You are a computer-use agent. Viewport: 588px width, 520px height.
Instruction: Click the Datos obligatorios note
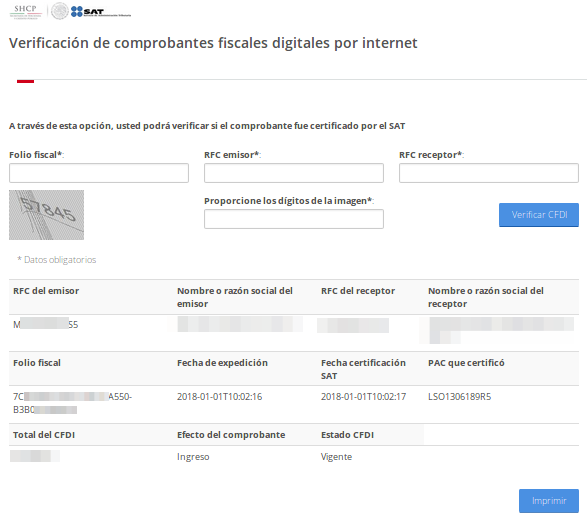[x=57, y=259]
